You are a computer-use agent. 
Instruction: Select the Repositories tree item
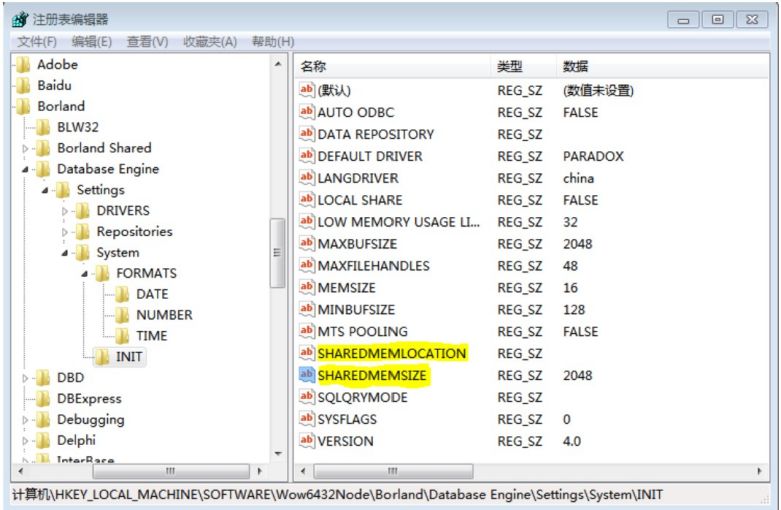134,231
